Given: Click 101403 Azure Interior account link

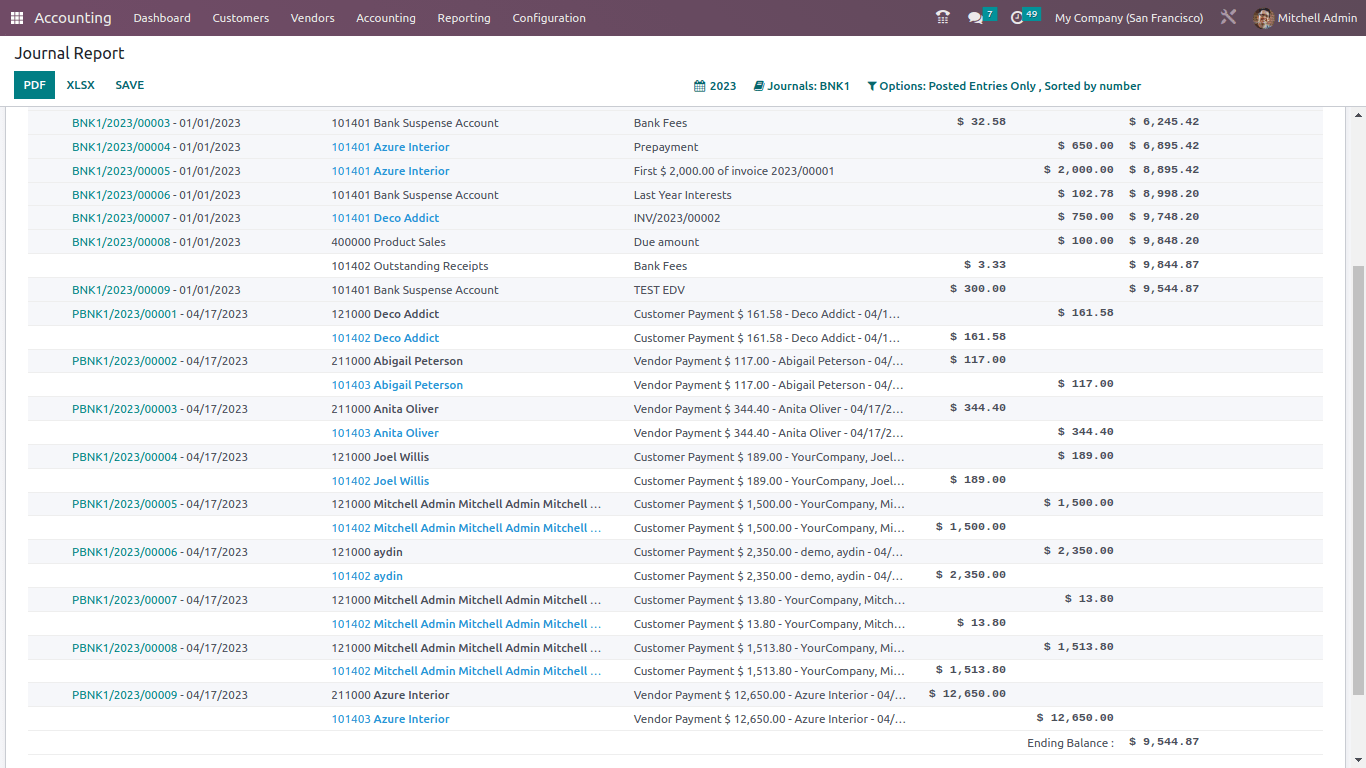Looking at the screenshot, I should click(x=391, y=719).
